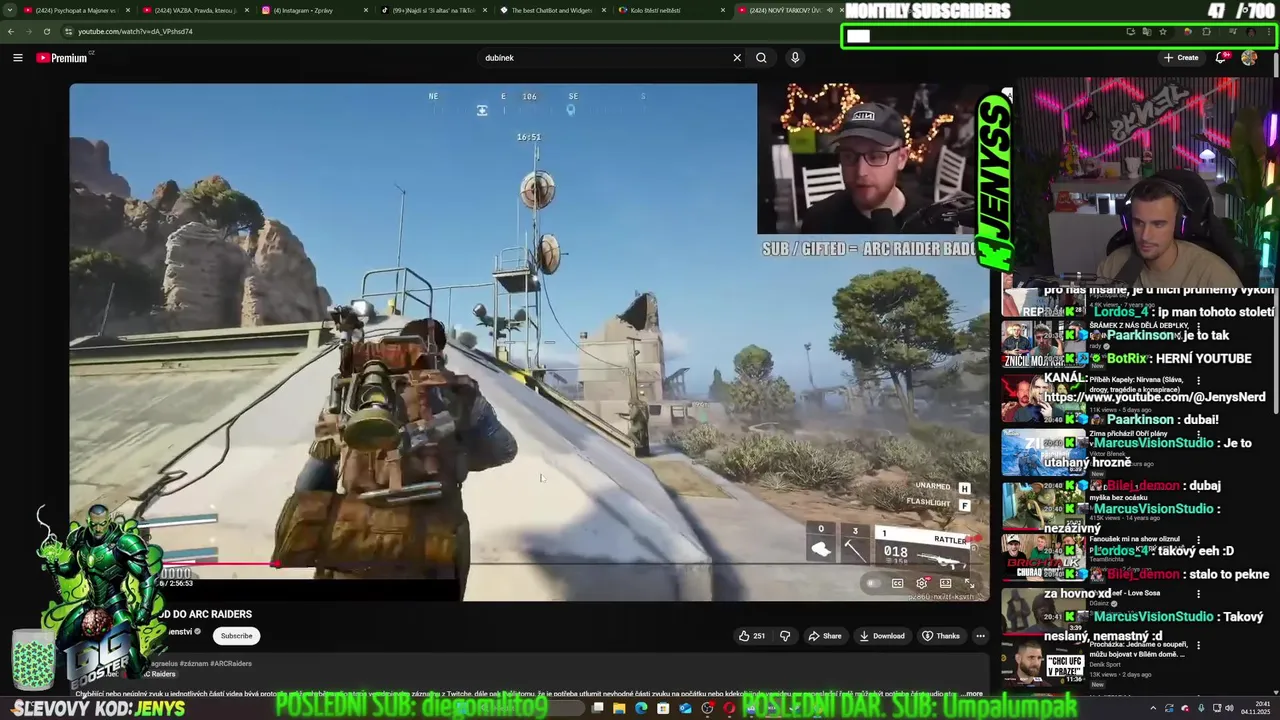Go back with the browser back arrow
Image resolution: width=1280 pixels, height=720 pixels.
[x=11, y=31]
